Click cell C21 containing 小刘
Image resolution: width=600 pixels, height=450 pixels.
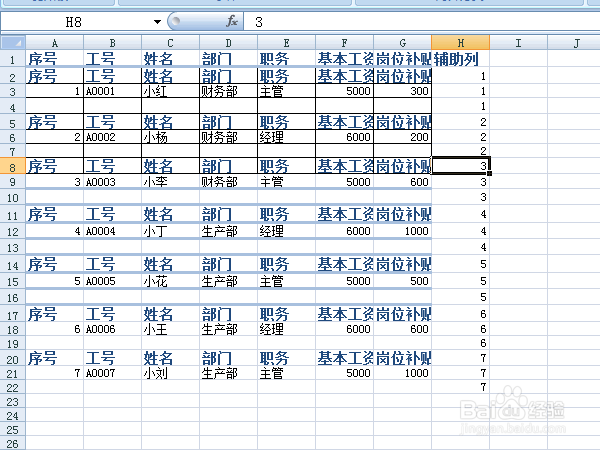[x=170, y=373]
